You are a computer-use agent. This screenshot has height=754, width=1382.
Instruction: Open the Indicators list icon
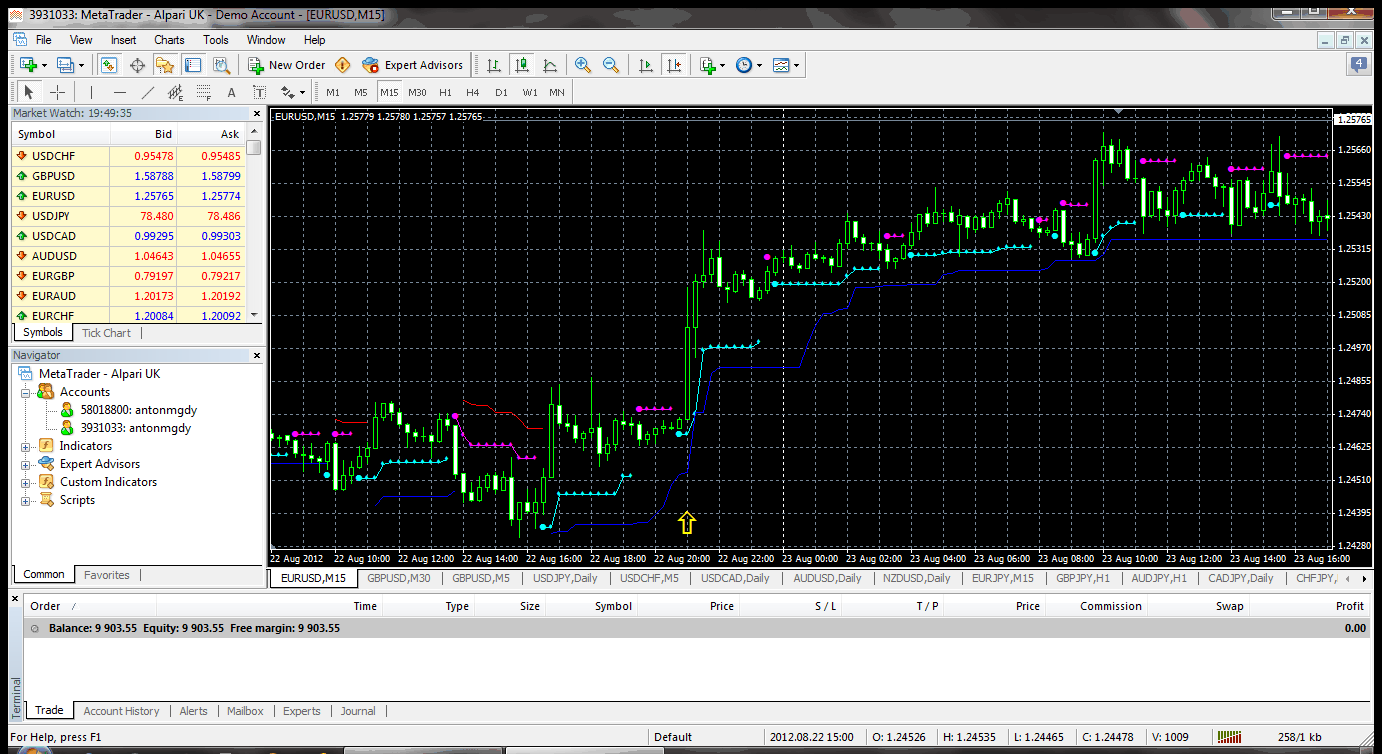(x=707, y=65)
